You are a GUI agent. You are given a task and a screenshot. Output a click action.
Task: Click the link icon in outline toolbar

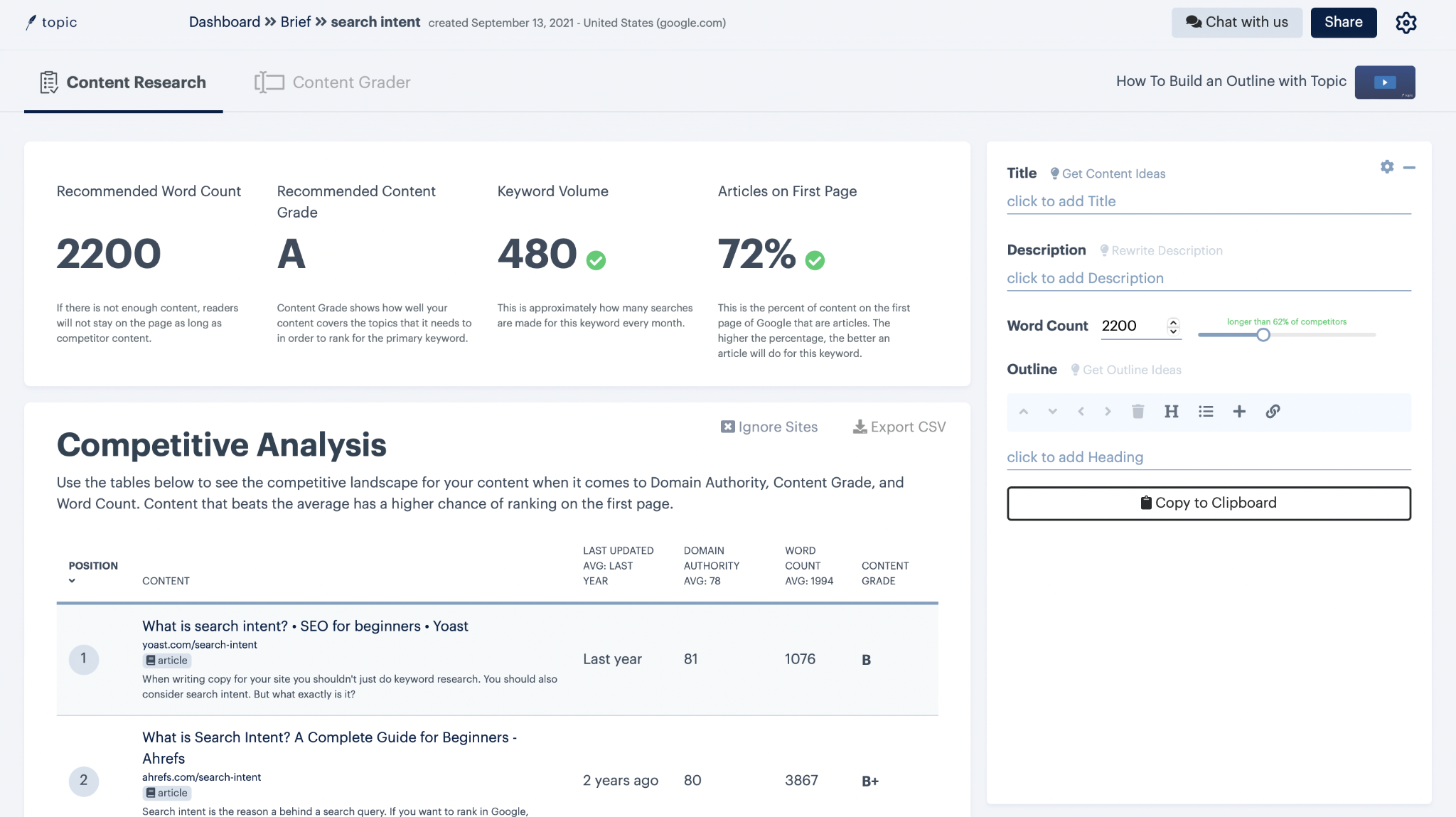click(1273, 412)
